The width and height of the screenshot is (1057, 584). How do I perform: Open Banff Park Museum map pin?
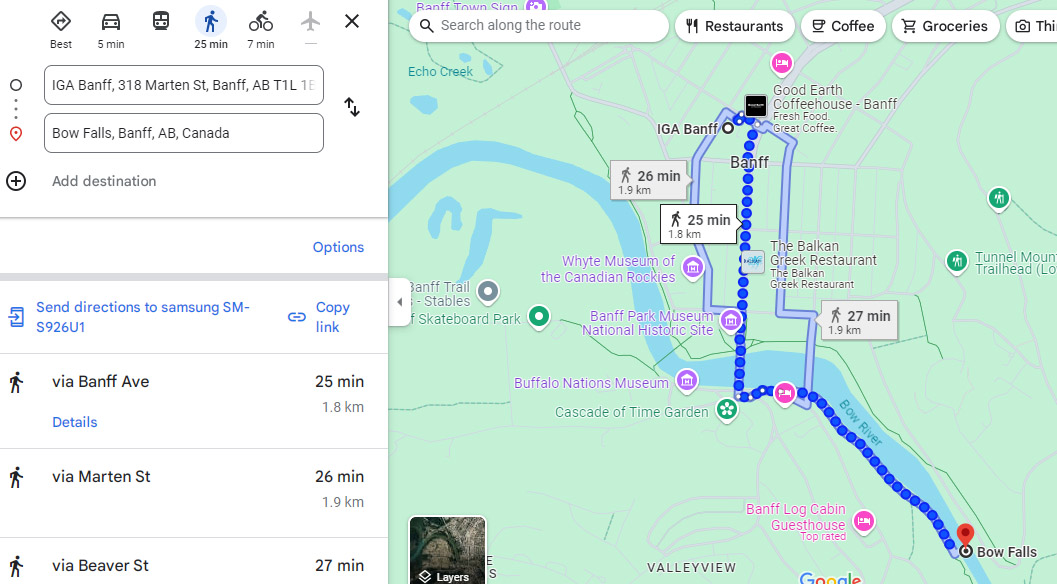[x=731, y=320]
